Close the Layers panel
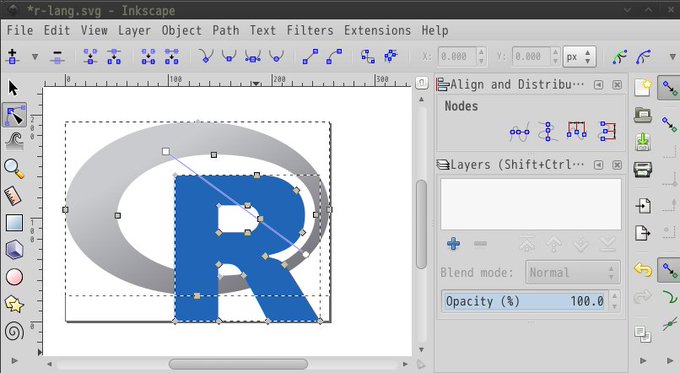This screenshot has height=373, width=680. (617, 165)
